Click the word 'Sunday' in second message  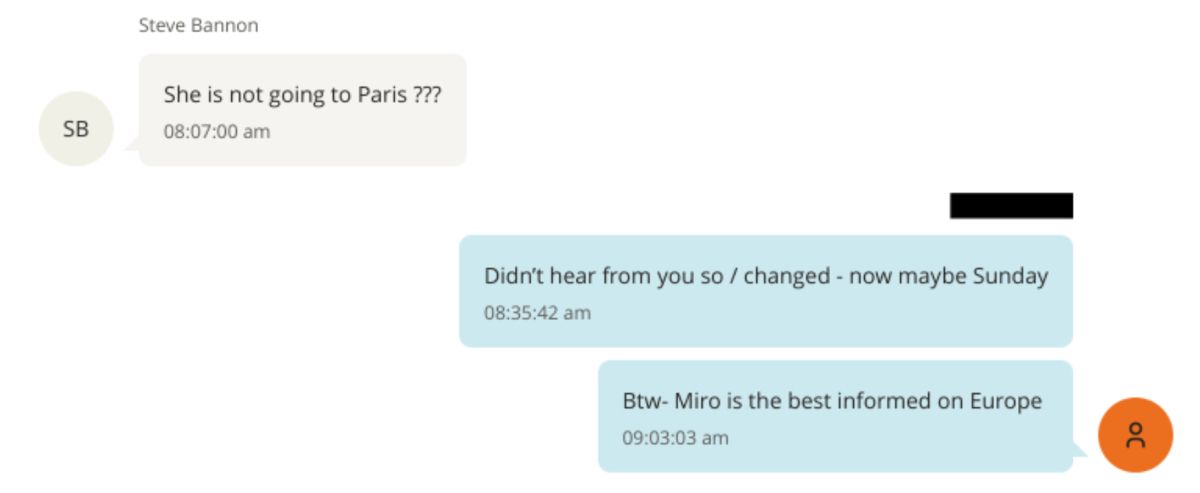[1010, 277]
